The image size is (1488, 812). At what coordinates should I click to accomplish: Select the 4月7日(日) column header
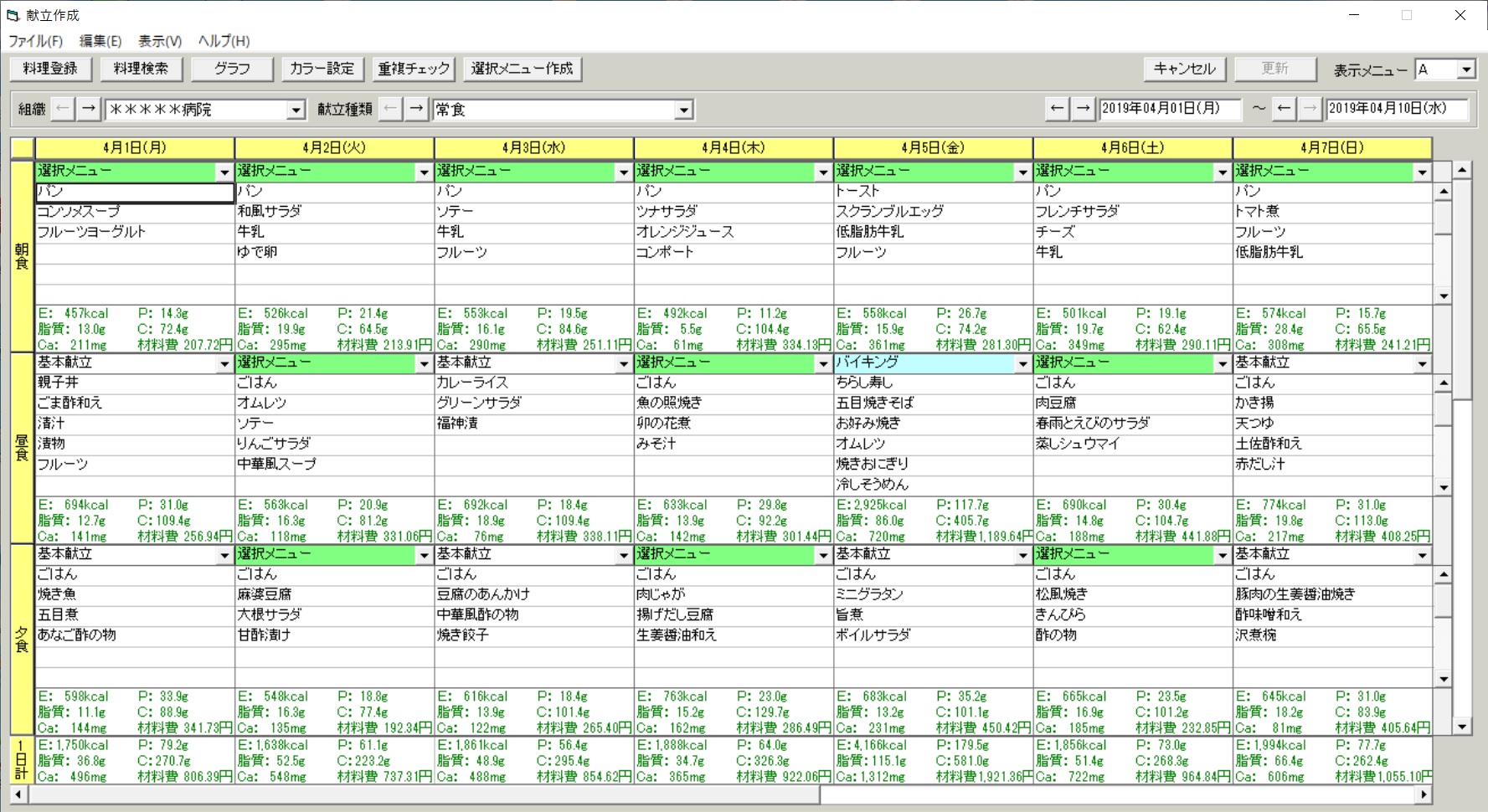[x=1332, y=147]
